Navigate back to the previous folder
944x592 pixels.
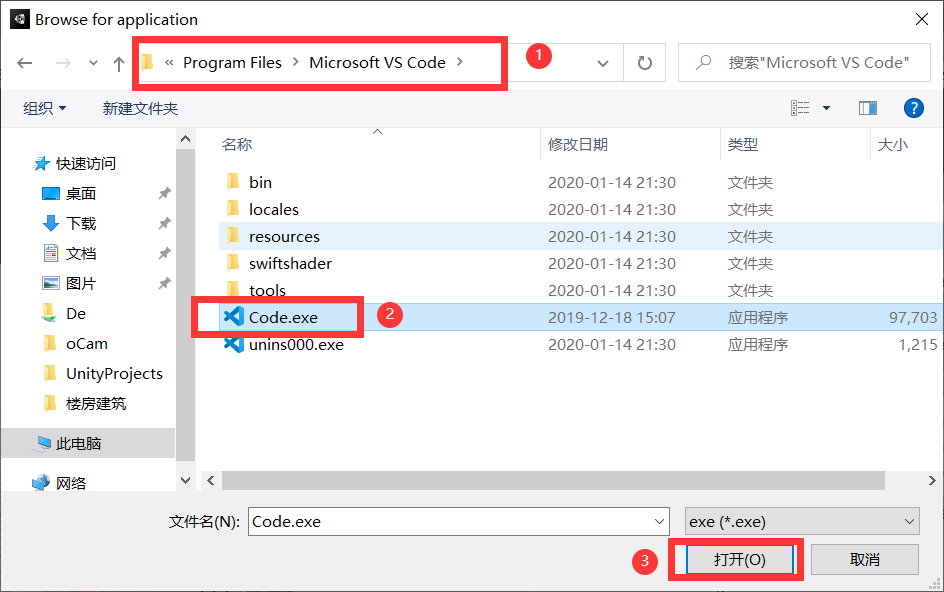click(24, 62)
